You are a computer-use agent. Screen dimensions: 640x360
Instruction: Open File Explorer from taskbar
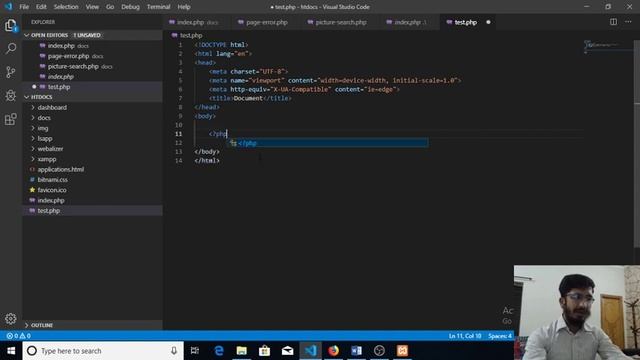(x=242, y=351)
